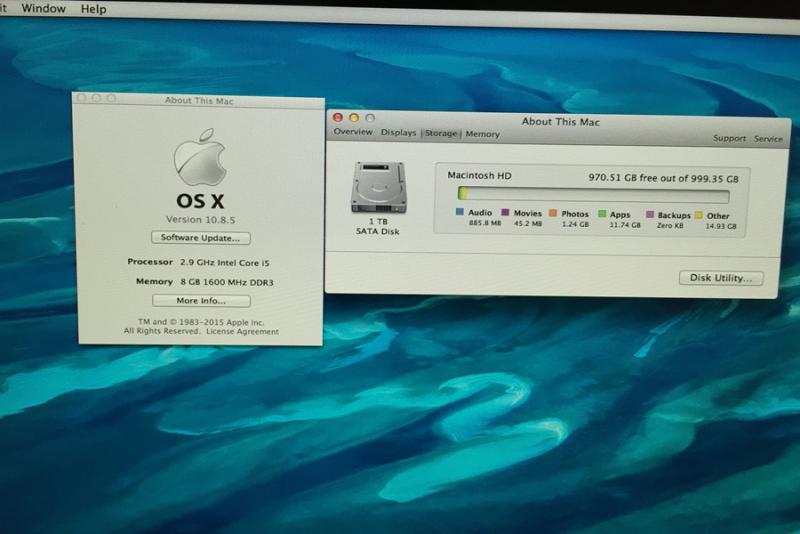Click the blue Audio color swatch

[460, 212]
